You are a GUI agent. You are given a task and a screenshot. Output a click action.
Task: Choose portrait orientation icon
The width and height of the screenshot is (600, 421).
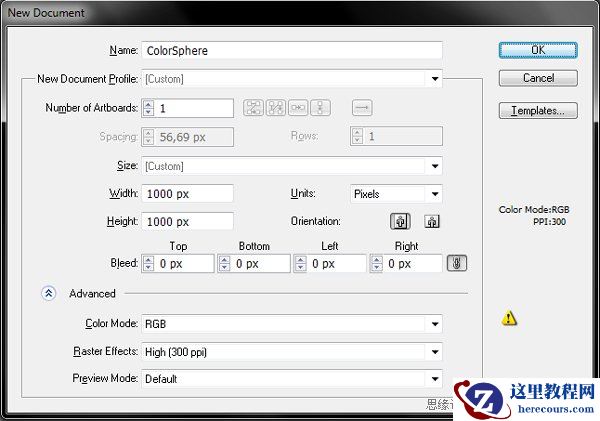(x=400, y=221)
